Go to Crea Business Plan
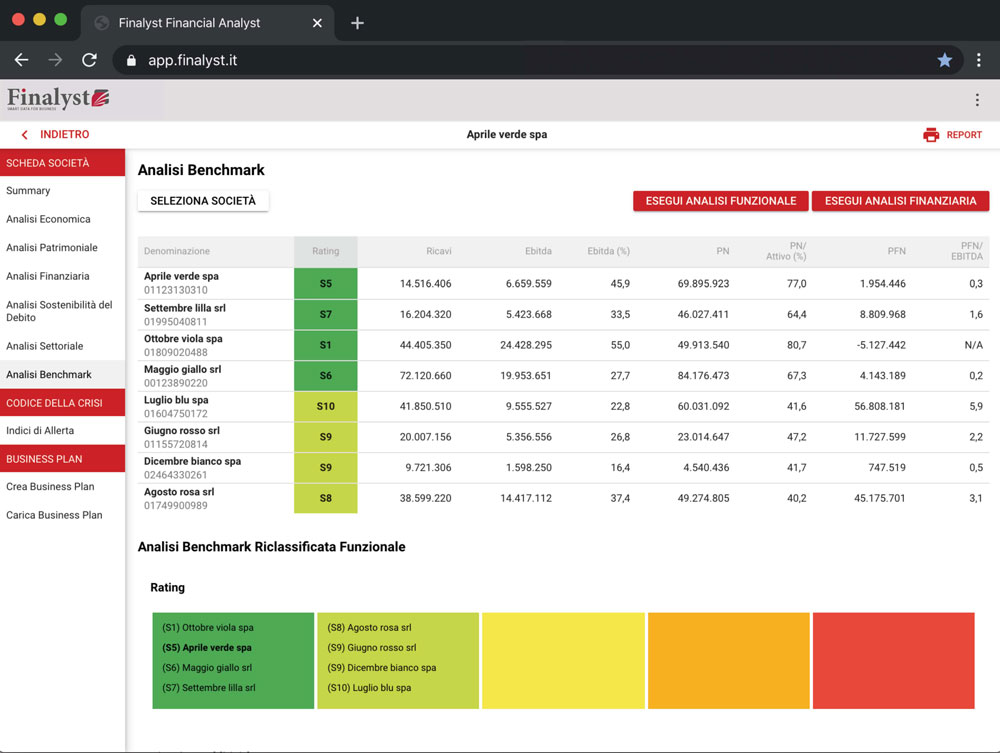This screenshot has height=753, width=1000. pyautogui.click(x=50, y=487)
